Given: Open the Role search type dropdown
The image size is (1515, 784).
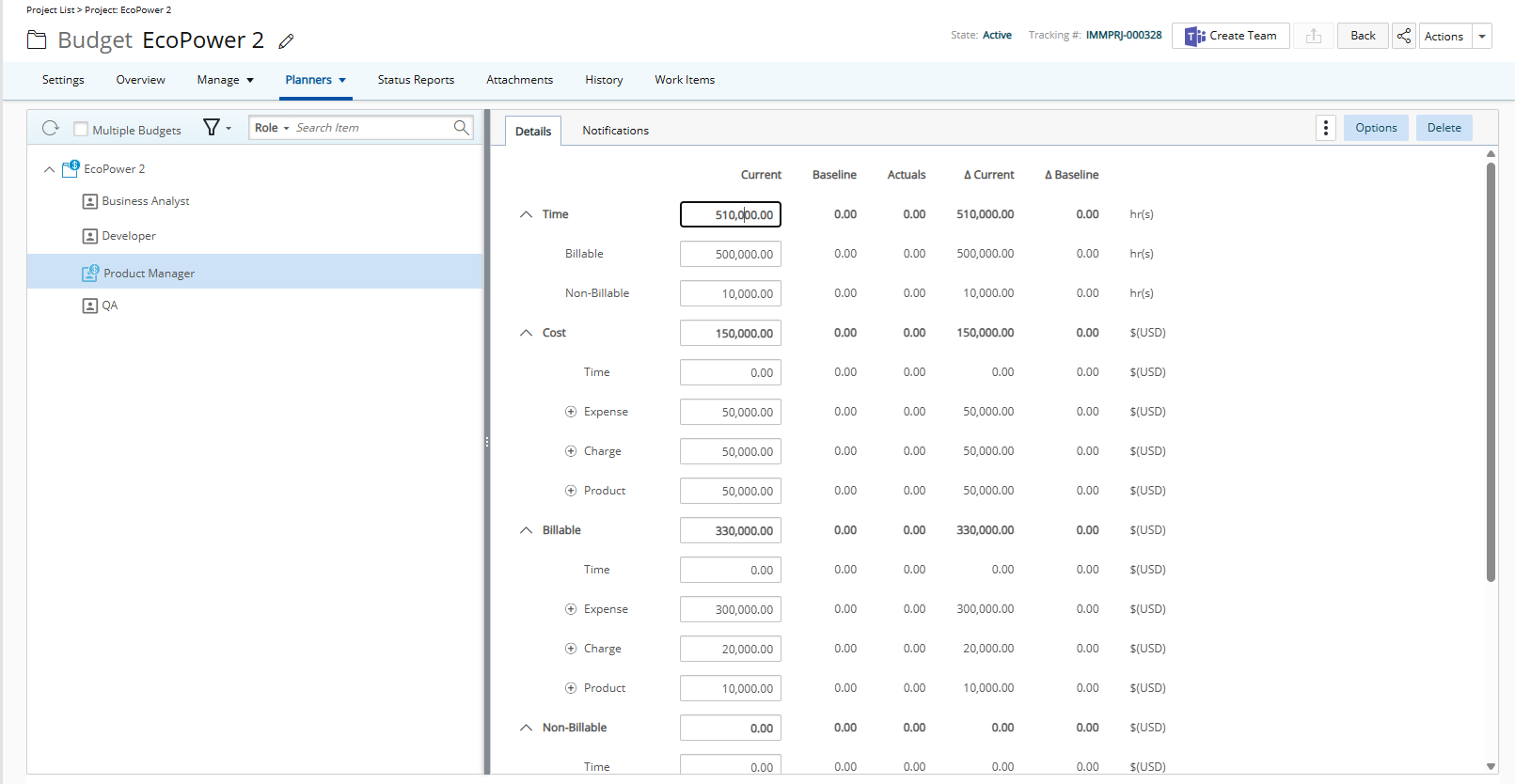Looking at the screenshot, I should (x=272, y=128).
